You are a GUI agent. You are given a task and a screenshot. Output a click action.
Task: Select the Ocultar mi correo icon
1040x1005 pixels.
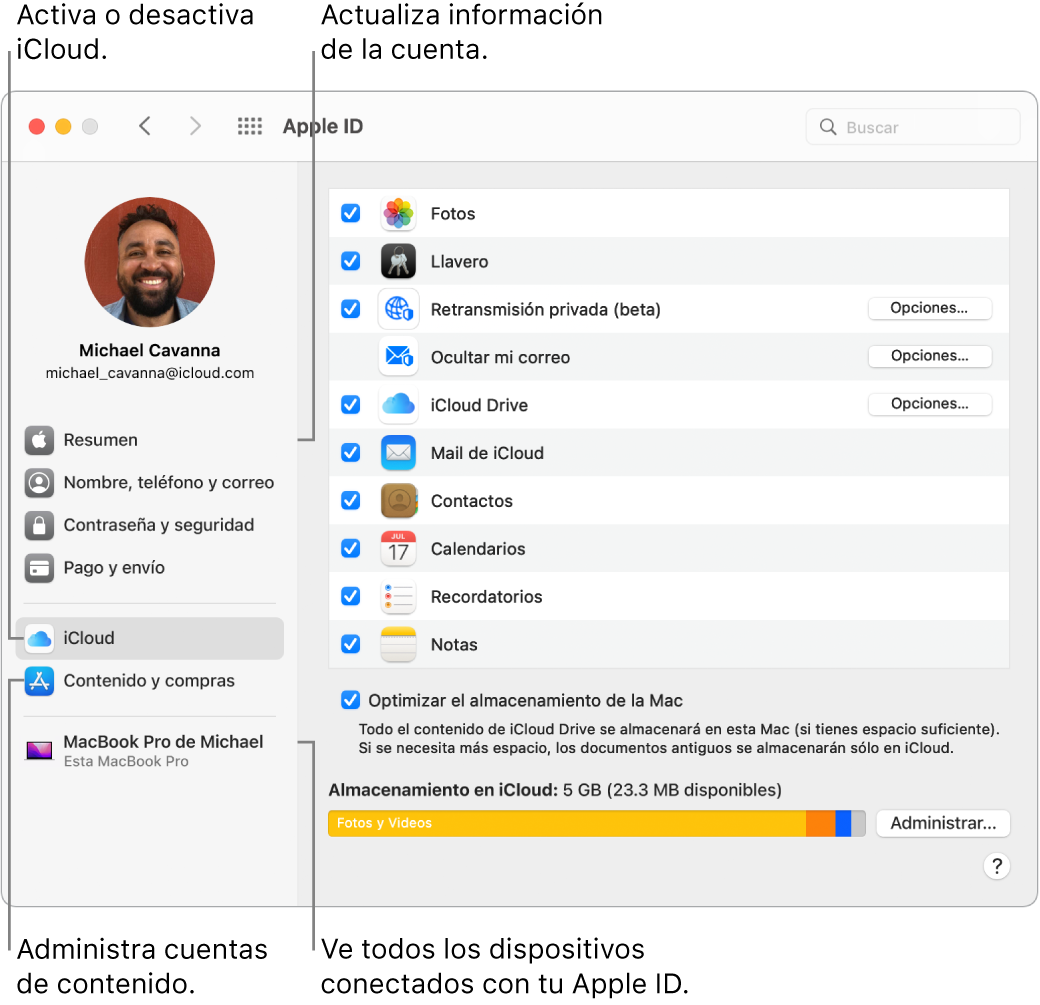click(x=398, y=357)
